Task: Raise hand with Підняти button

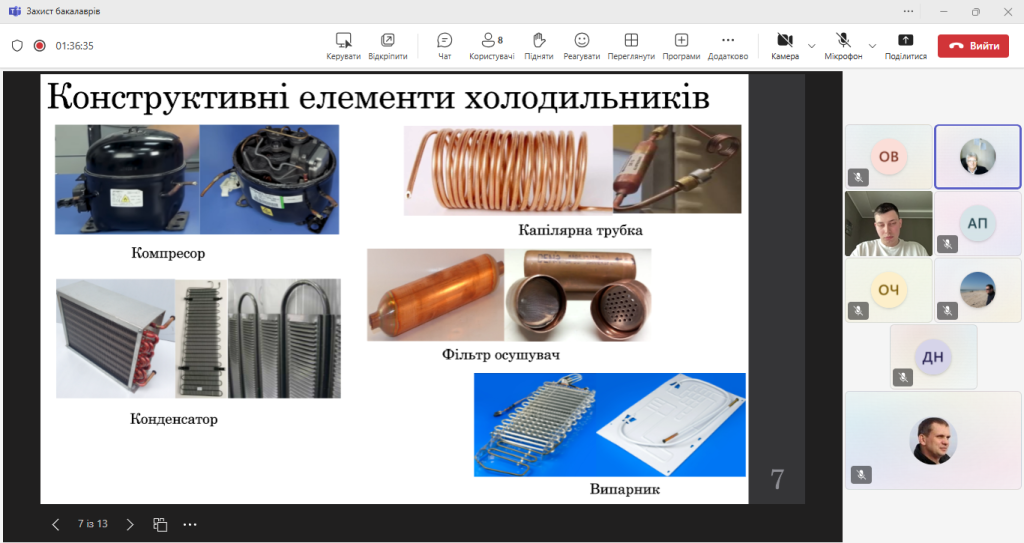Action: click(x=538, y=45)
